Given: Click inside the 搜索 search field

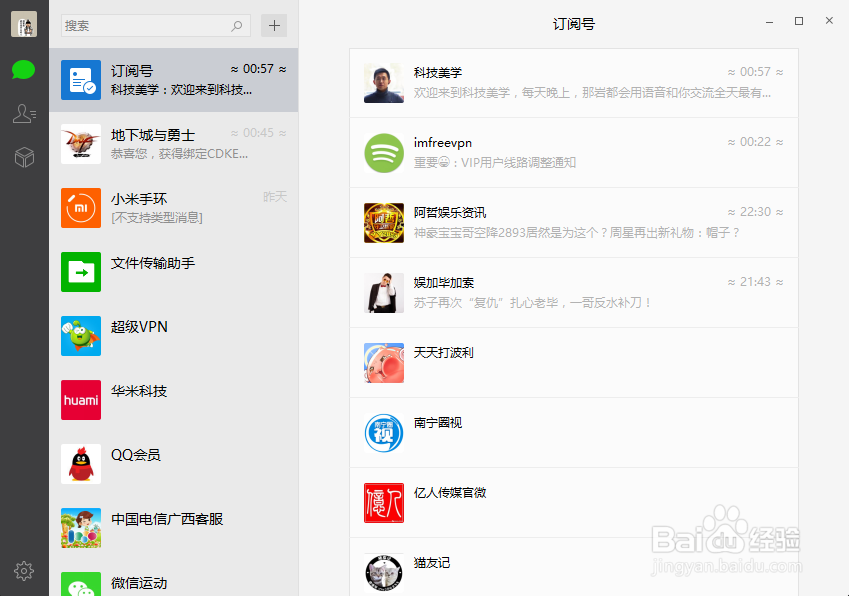Looking at the screenshot, I should tap(150, 25).
